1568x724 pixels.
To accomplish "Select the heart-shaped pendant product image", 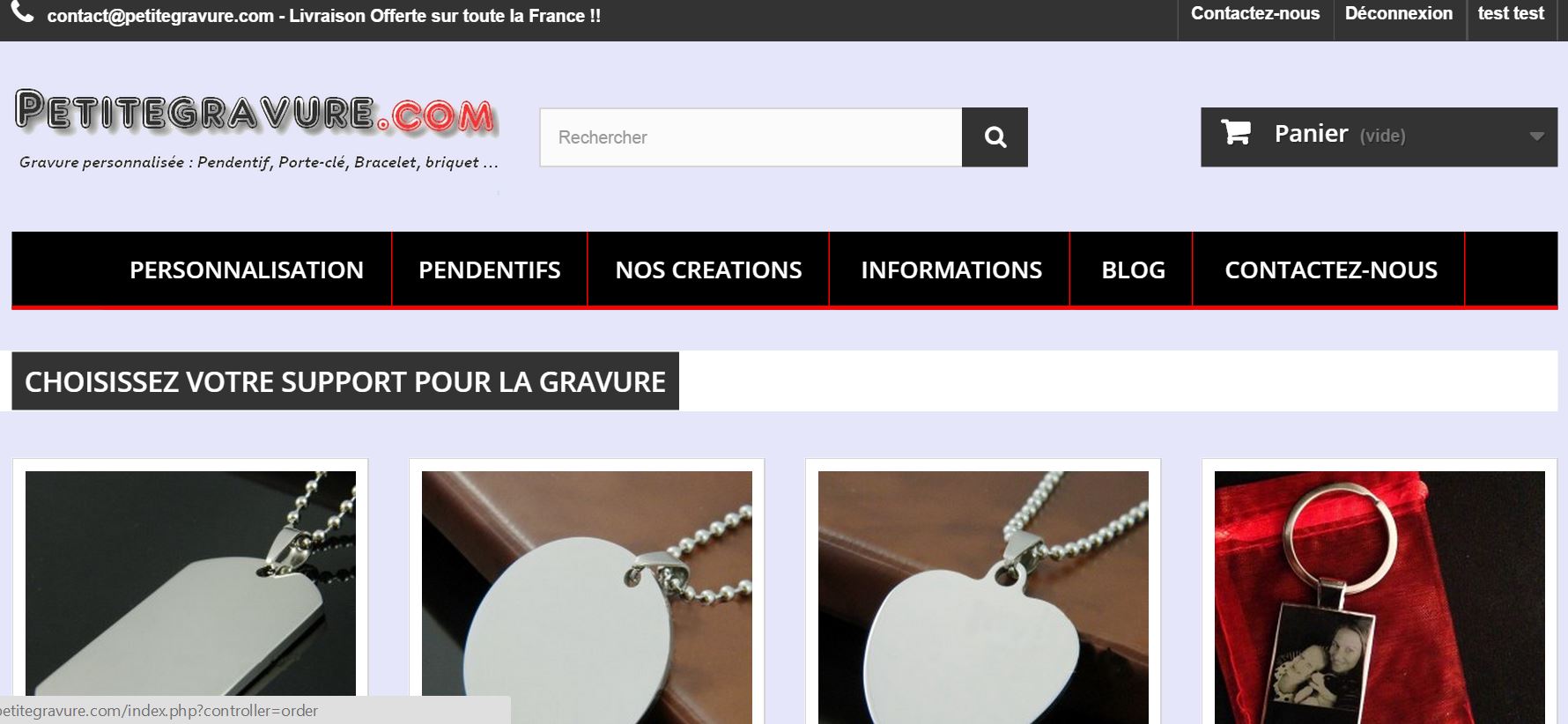I will click(983, 595).
